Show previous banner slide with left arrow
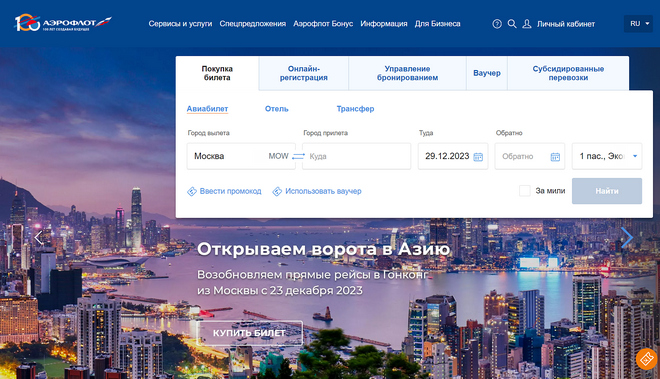Viewport: 660px width, 379px height. point(39,238)
